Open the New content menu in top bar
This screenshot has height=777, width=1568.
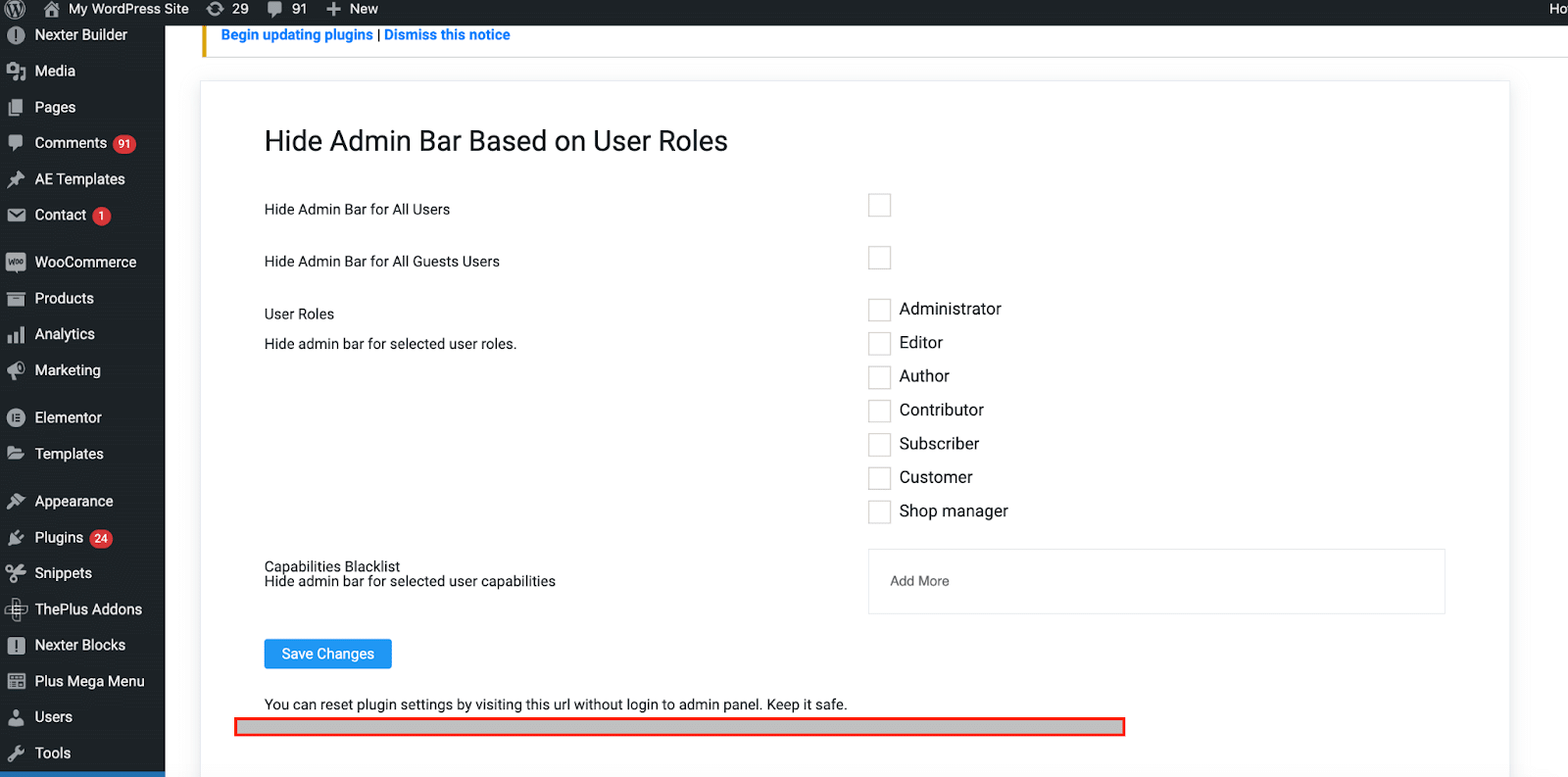(x=352, y=9)
